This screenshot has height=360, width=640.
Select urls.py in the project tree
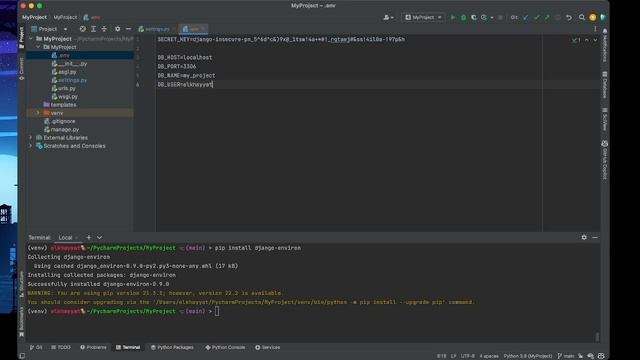pos(67,88)
